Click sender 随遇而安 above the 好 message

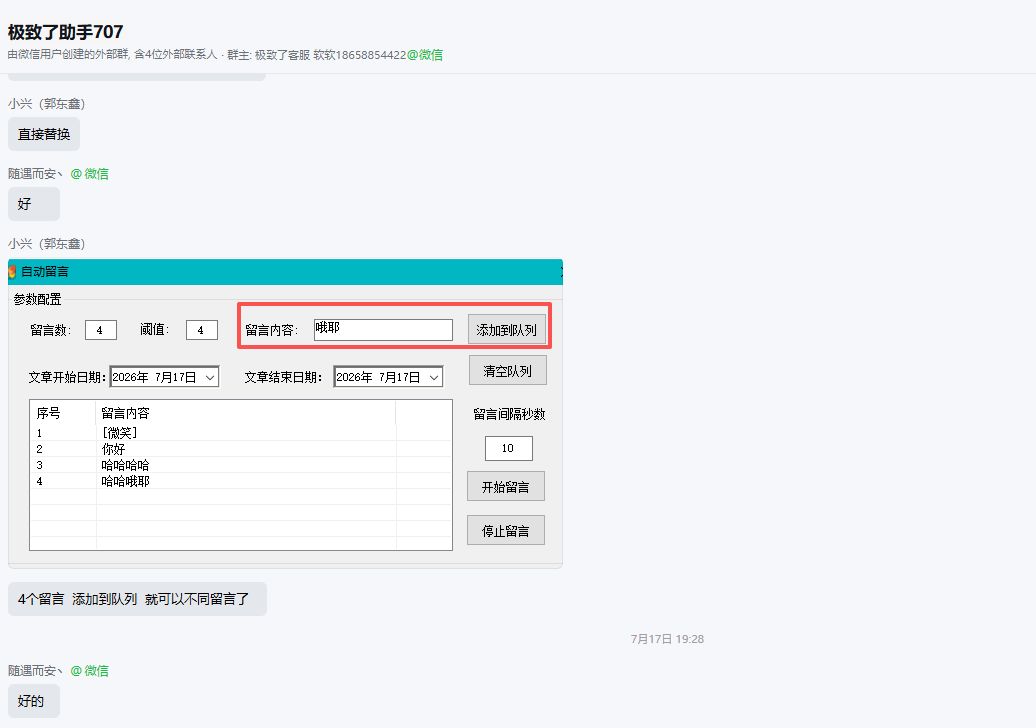tap(36, 174)
